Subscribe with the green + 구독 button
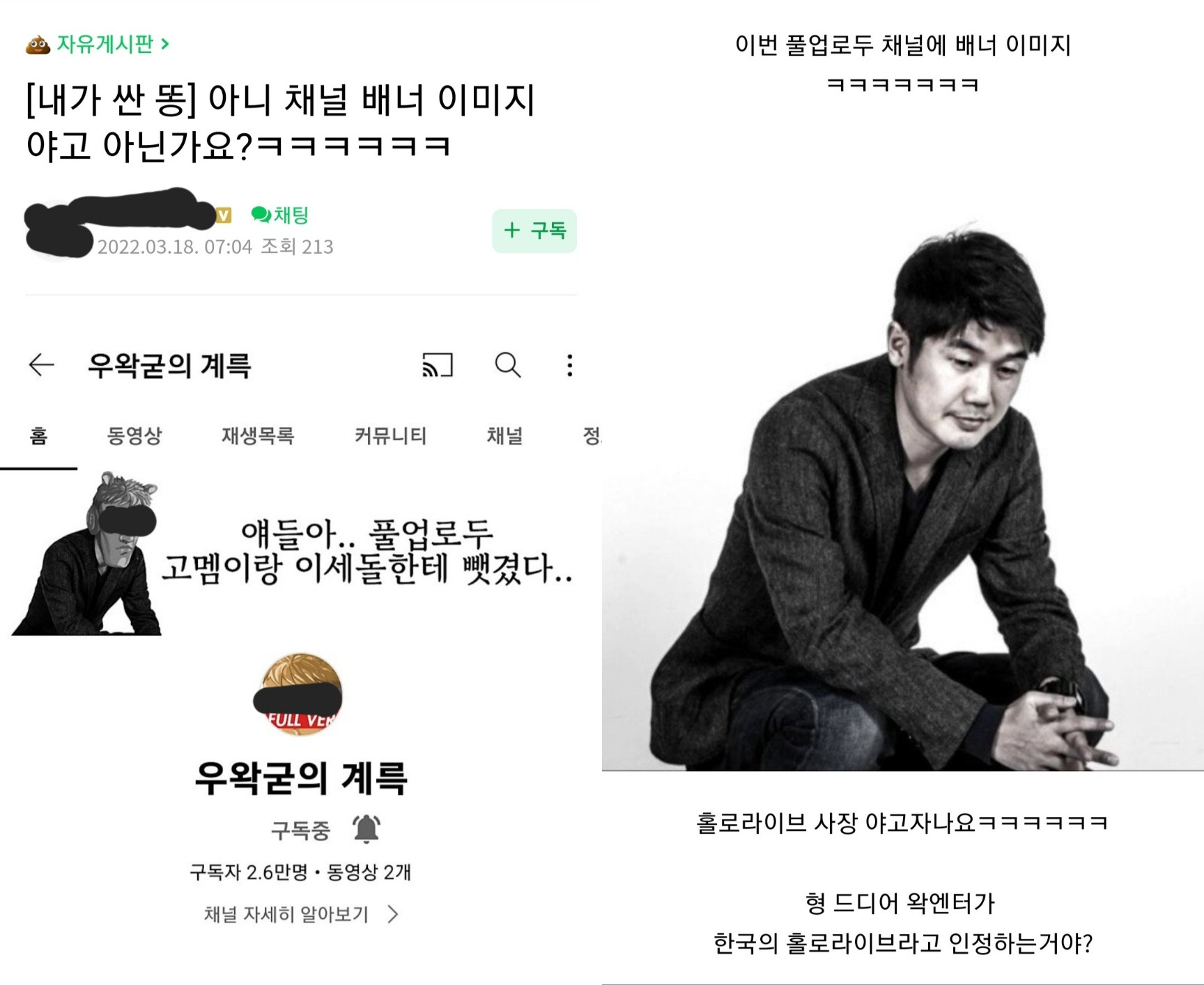Image resolution: width=1204 pixels, height=985 pixels. pos(534,231)
